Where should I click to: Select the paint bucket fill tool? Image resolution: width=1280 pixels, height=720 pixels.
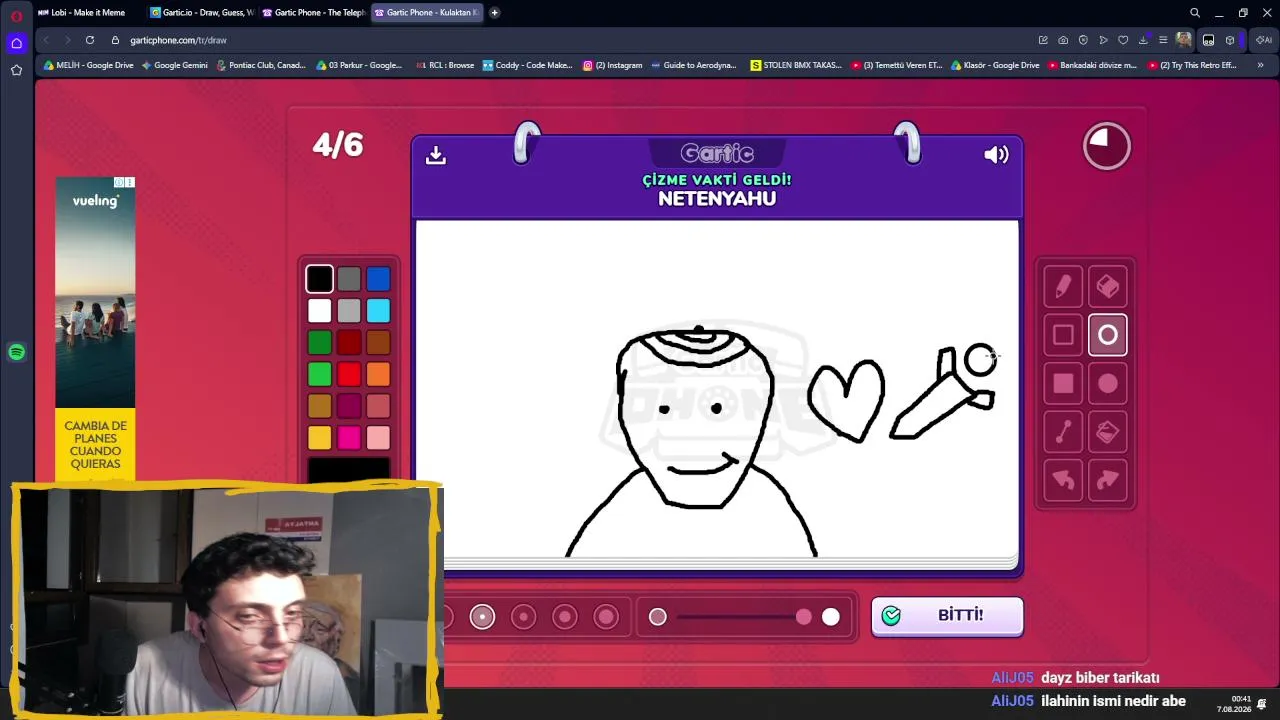[x=1107, y=432]
